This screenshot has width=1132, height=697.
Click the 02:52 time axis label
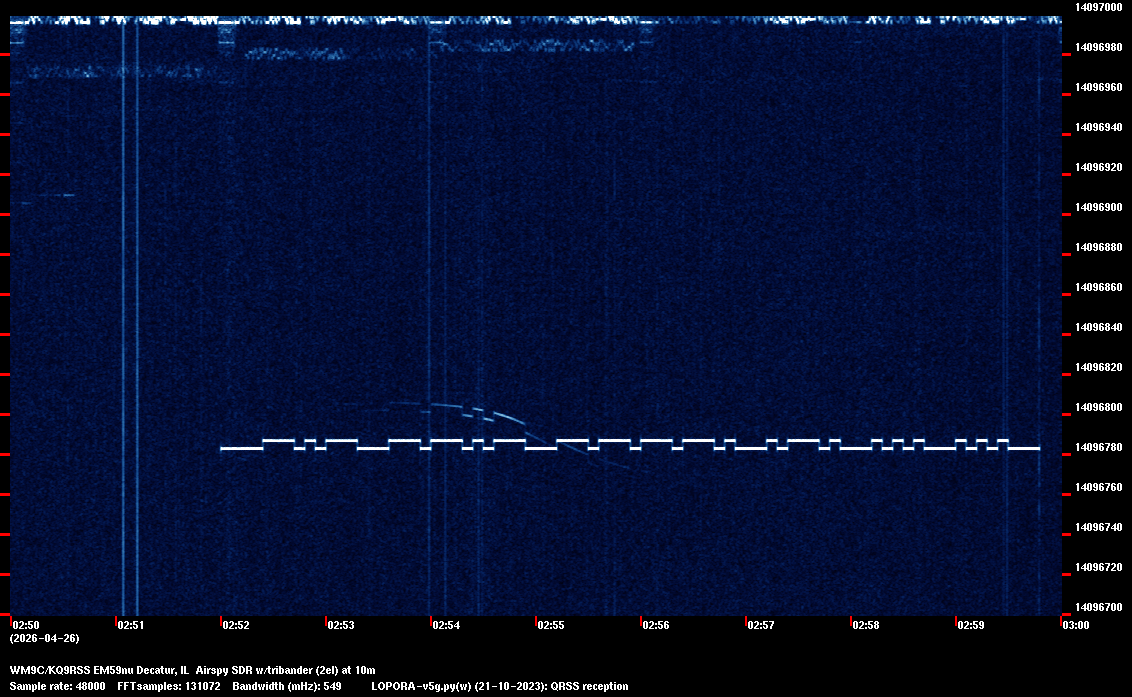[236, 625]
